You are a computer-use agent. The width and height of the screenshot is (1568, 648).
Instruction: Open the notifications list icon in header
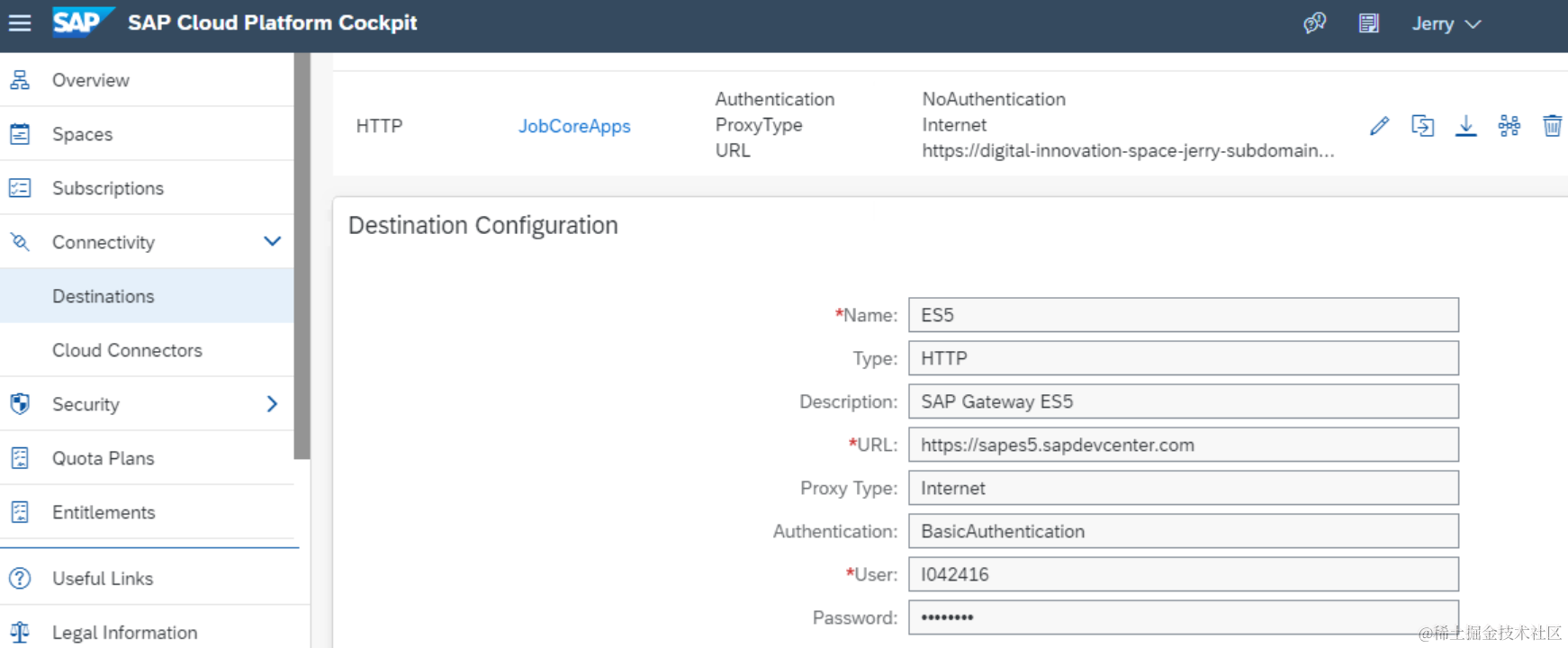pos(1369,23)
